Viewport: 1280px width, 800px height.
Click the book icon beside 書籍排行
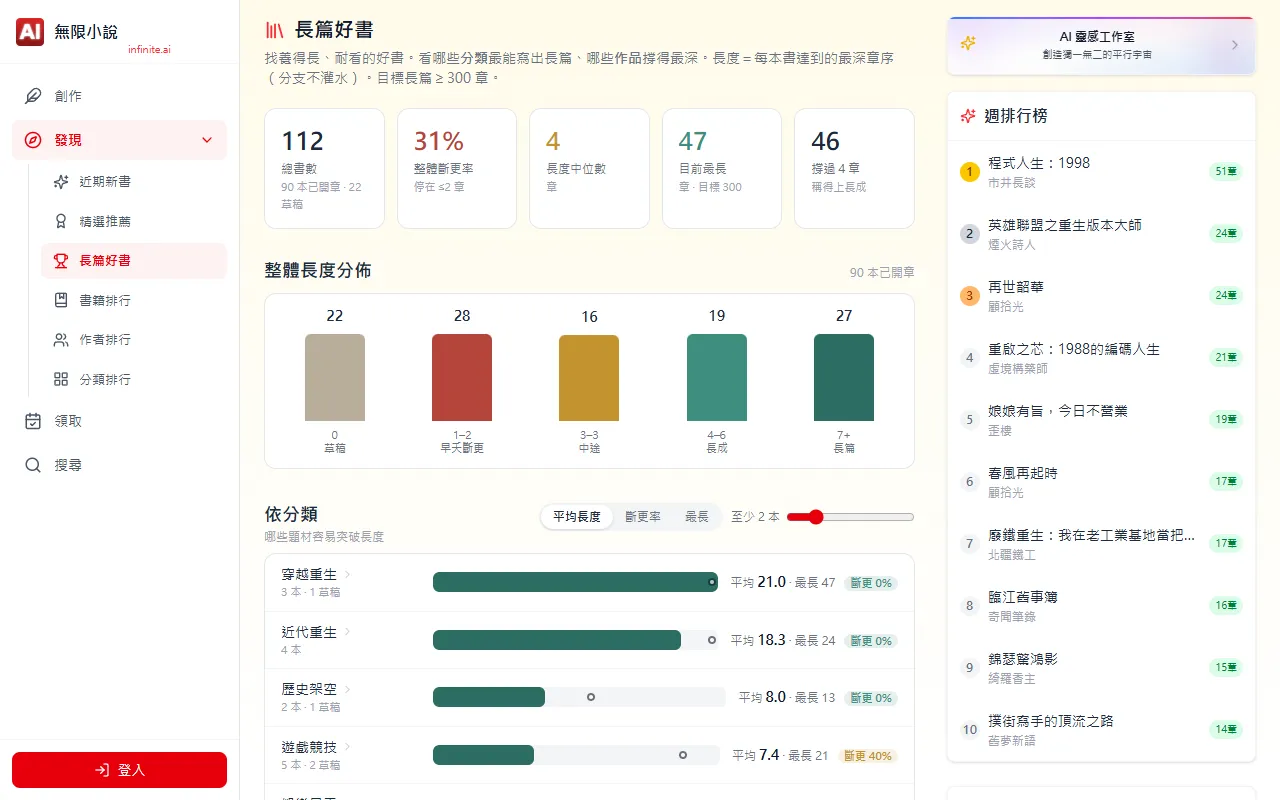(x=61, y=300)
